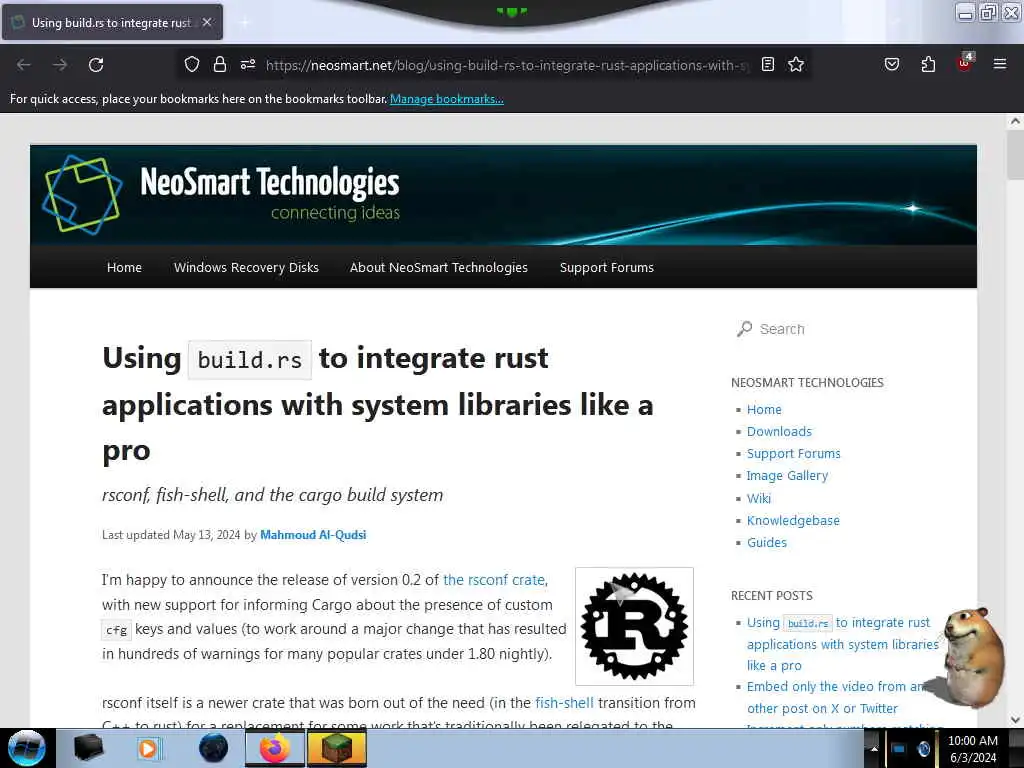The image size is (1024, 768).
Task: Click the Rust logo image
Action: click(x=634, y=626)
